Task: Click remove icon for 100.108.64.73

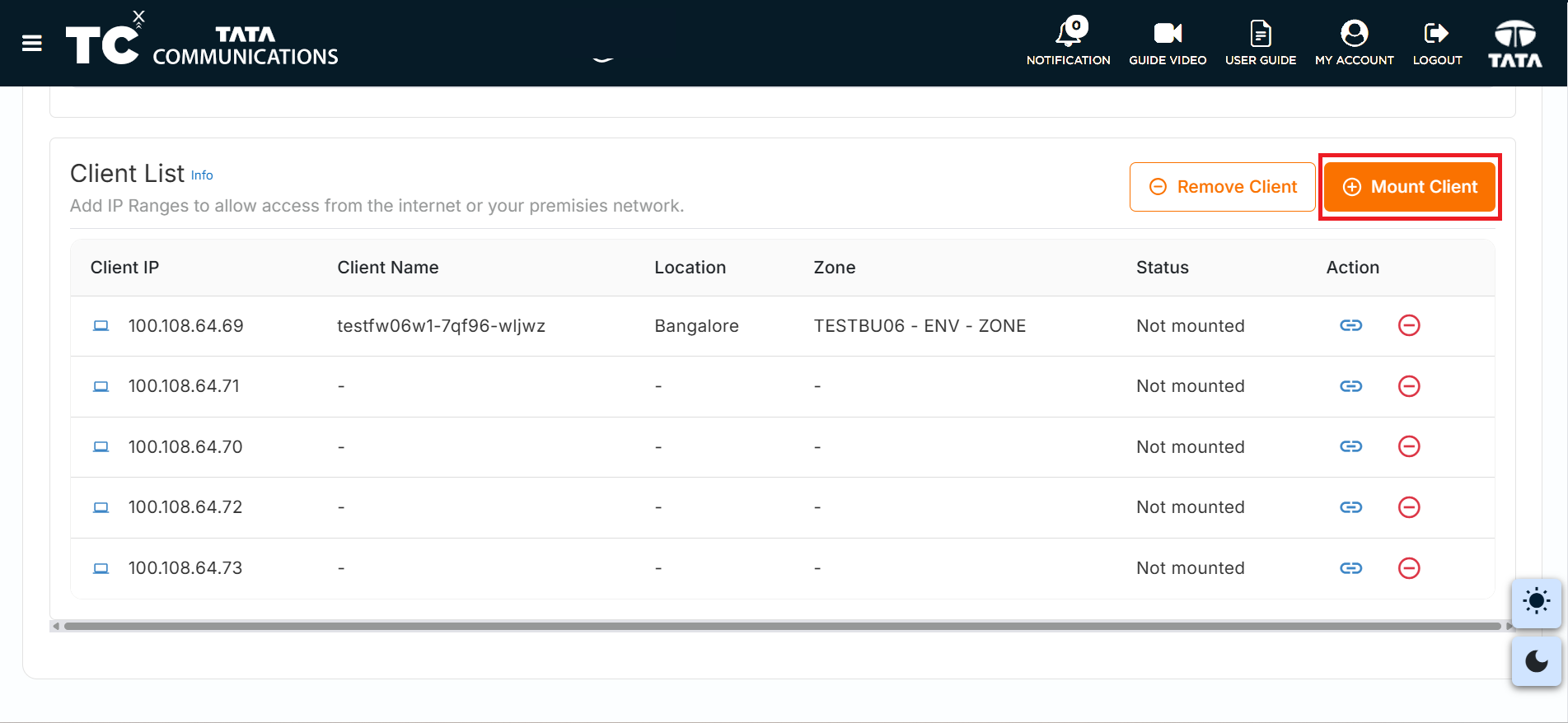Action: 1409,568
